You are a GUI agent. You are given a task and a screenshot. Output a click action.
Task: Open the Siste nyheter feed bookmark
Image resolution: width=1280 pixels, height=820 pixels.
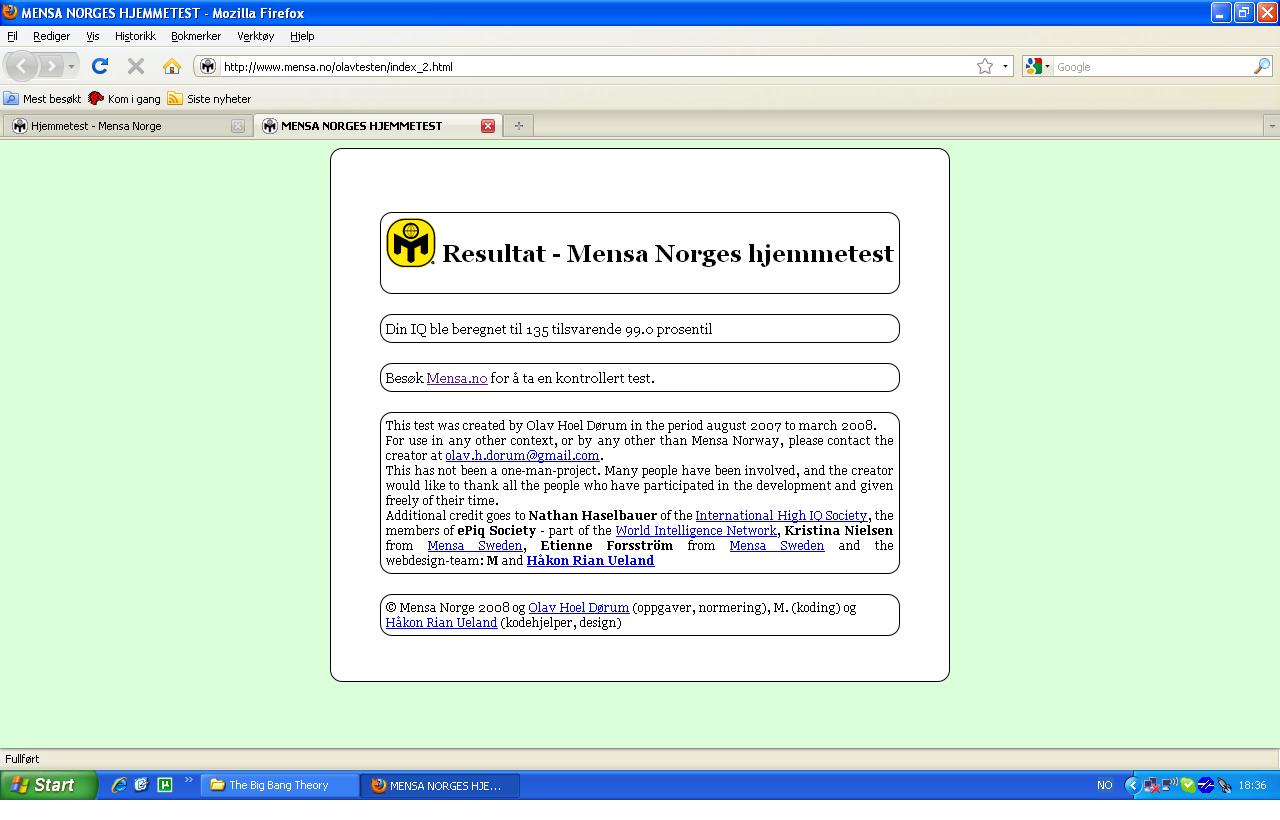(209, 99)
